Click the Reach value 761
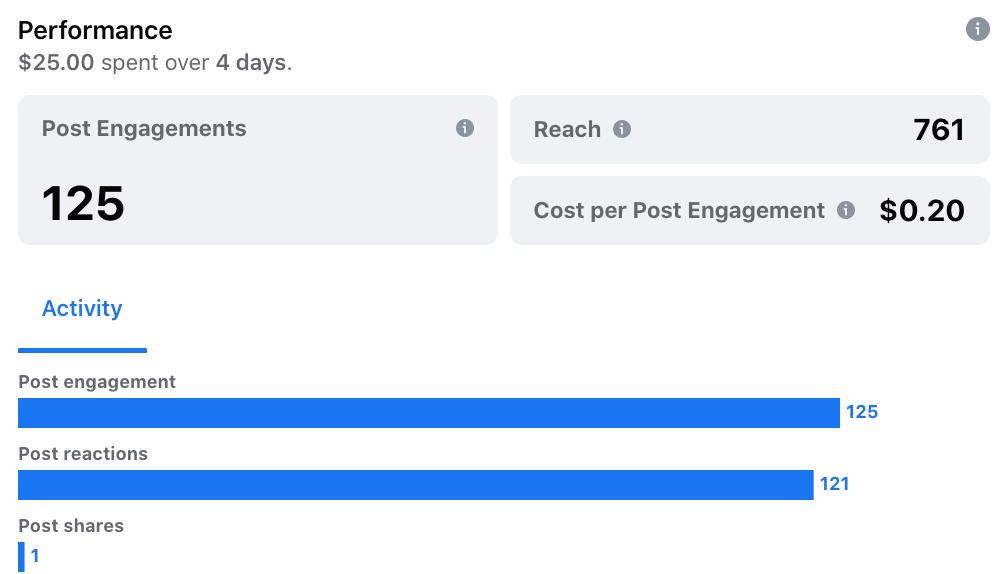Screen dimensions: 1006x574 pyautogui.click(x=938, y=129)
